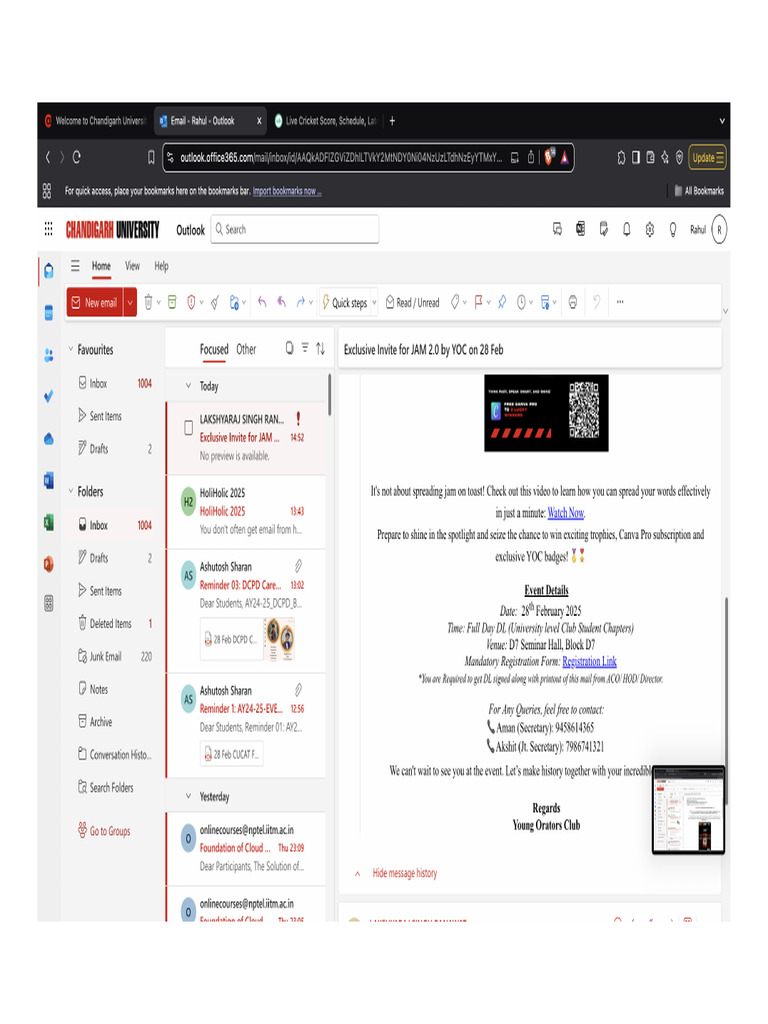
Task: Collapse message history chevron
Action: pos(357,873)
